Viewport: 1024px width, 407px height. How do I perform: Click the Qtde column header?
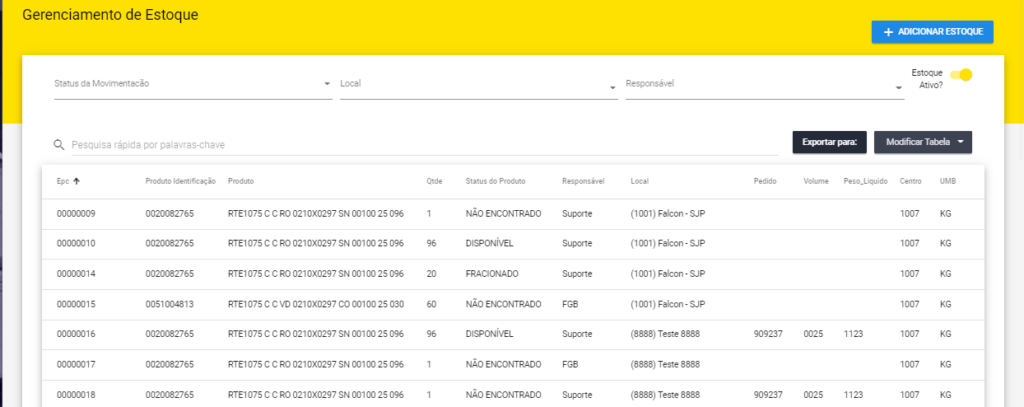[x=436, y=181]
